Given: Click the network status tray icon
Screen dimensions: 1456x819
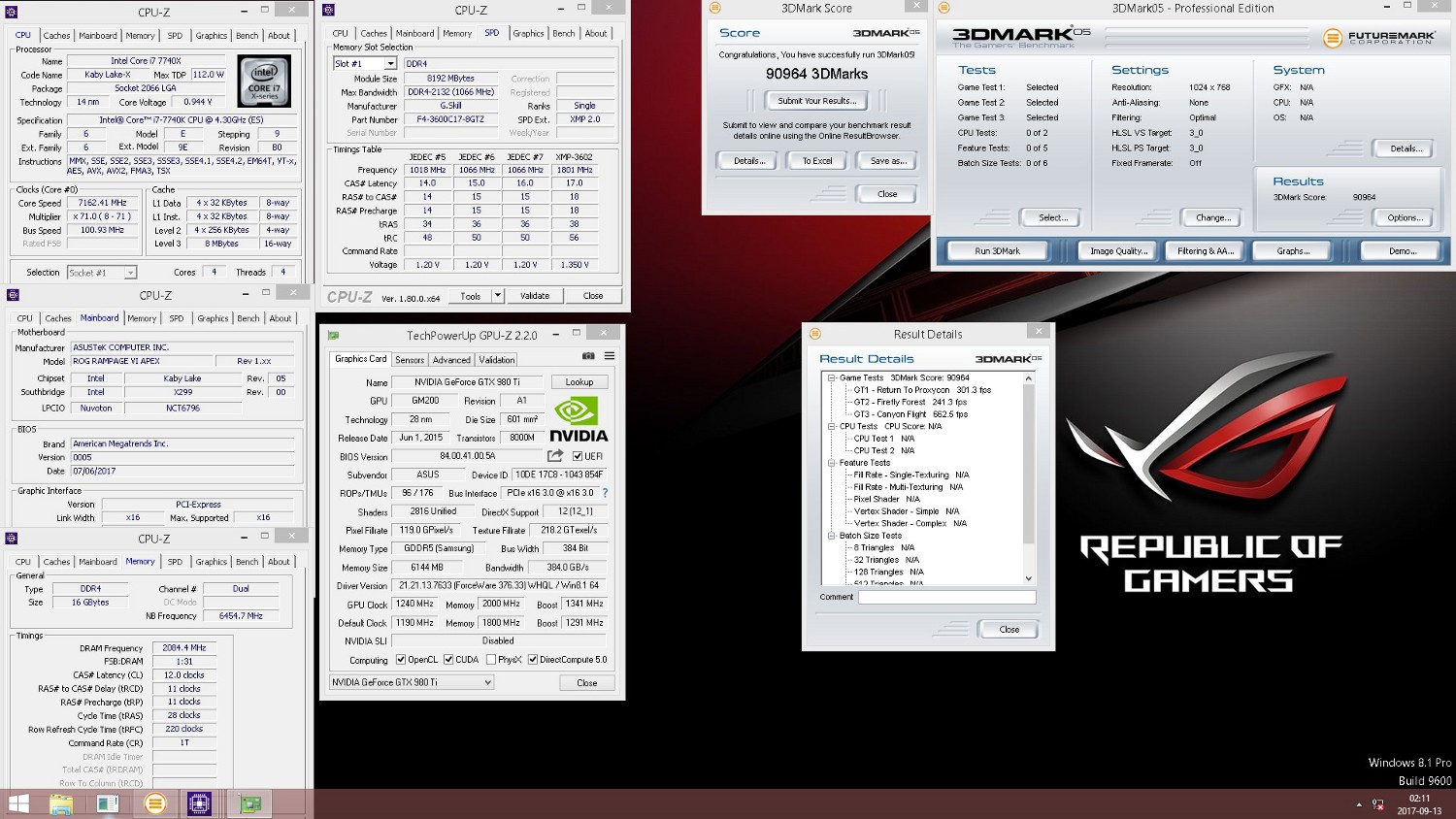Looking at the screenshot, I should coord(1378,804).
